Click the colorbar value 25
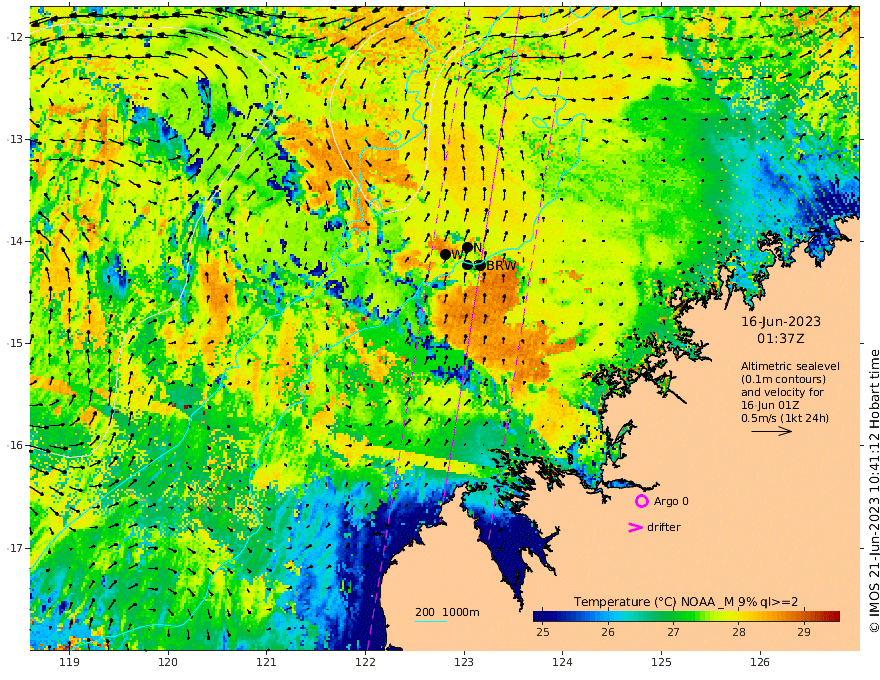 click(x=543, y=632)
